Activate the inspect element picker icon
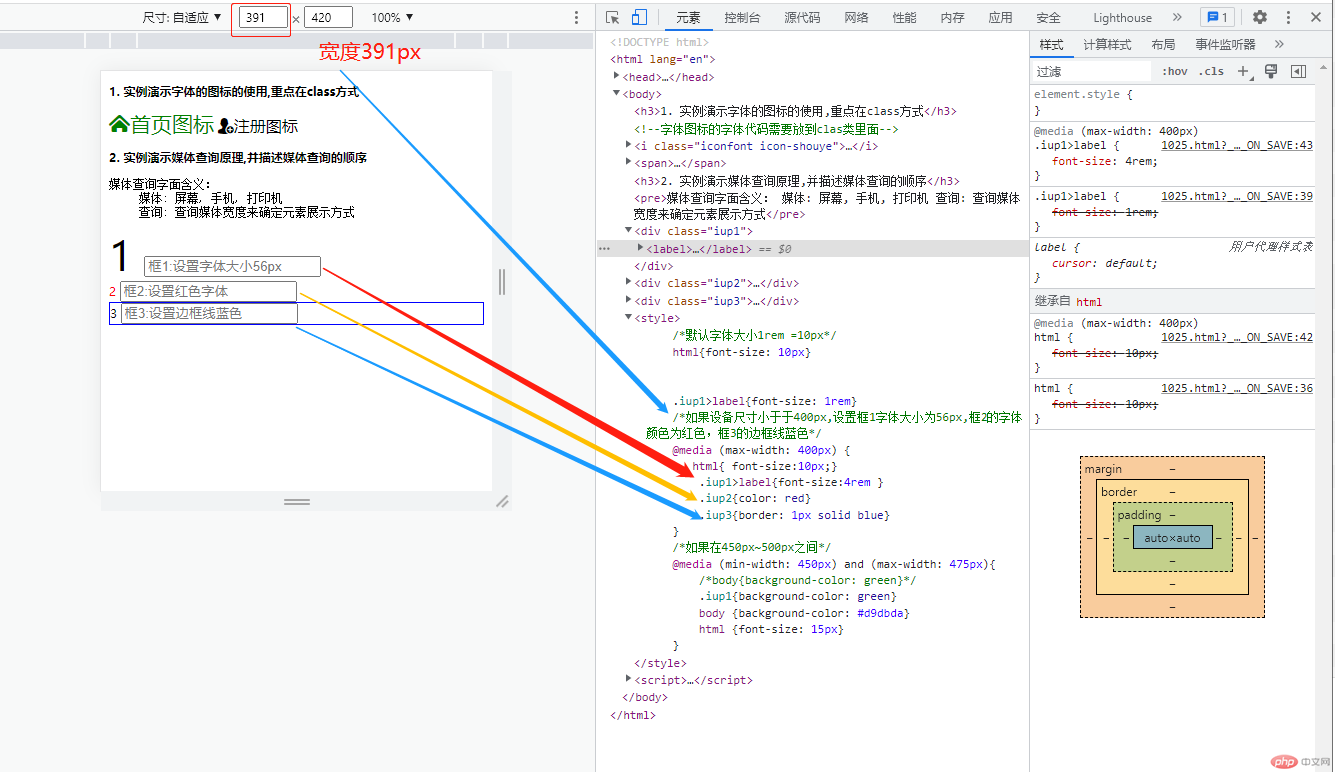Screen dimensions: 1335x772 [613, 17]
